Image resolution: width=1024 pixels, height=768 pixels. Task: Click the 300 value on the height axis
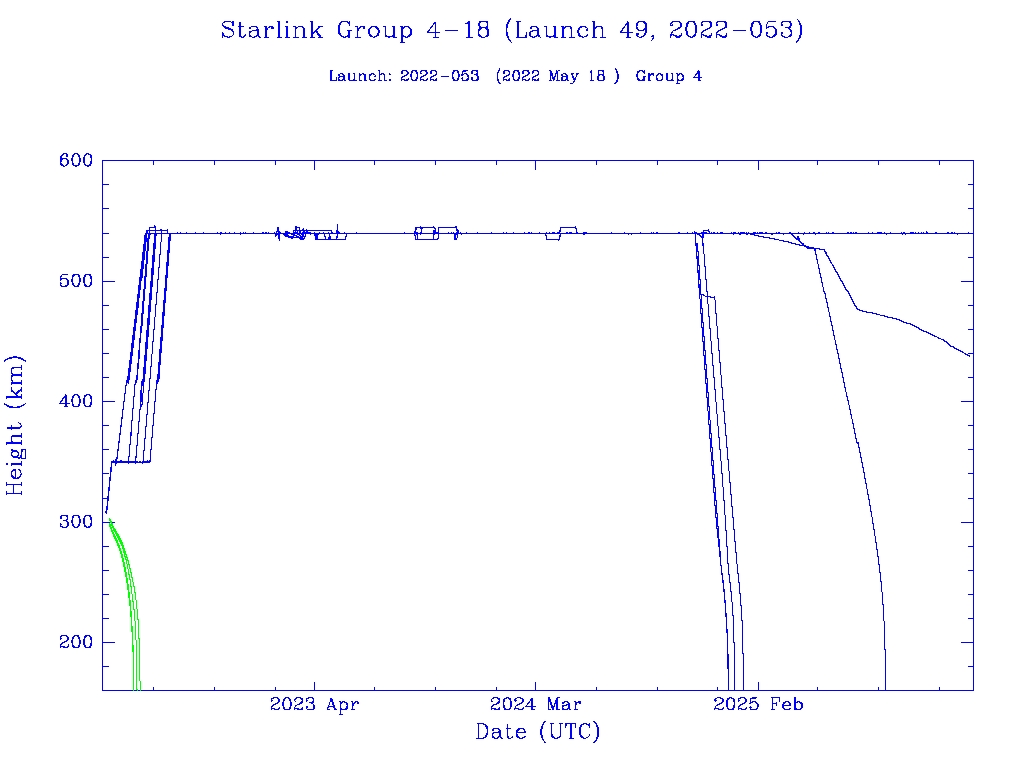pos(76,522)
